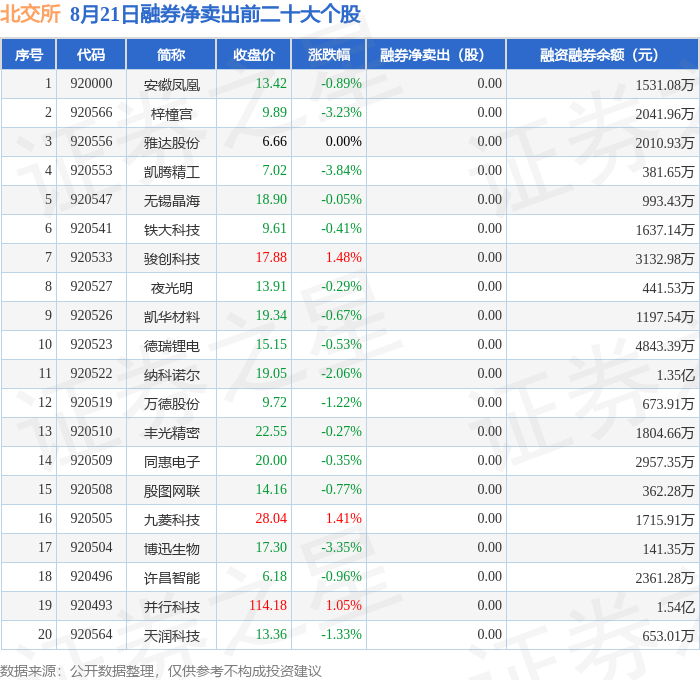Open stock name 雅达股份
The image size is (700, 680).
[172, 143]
